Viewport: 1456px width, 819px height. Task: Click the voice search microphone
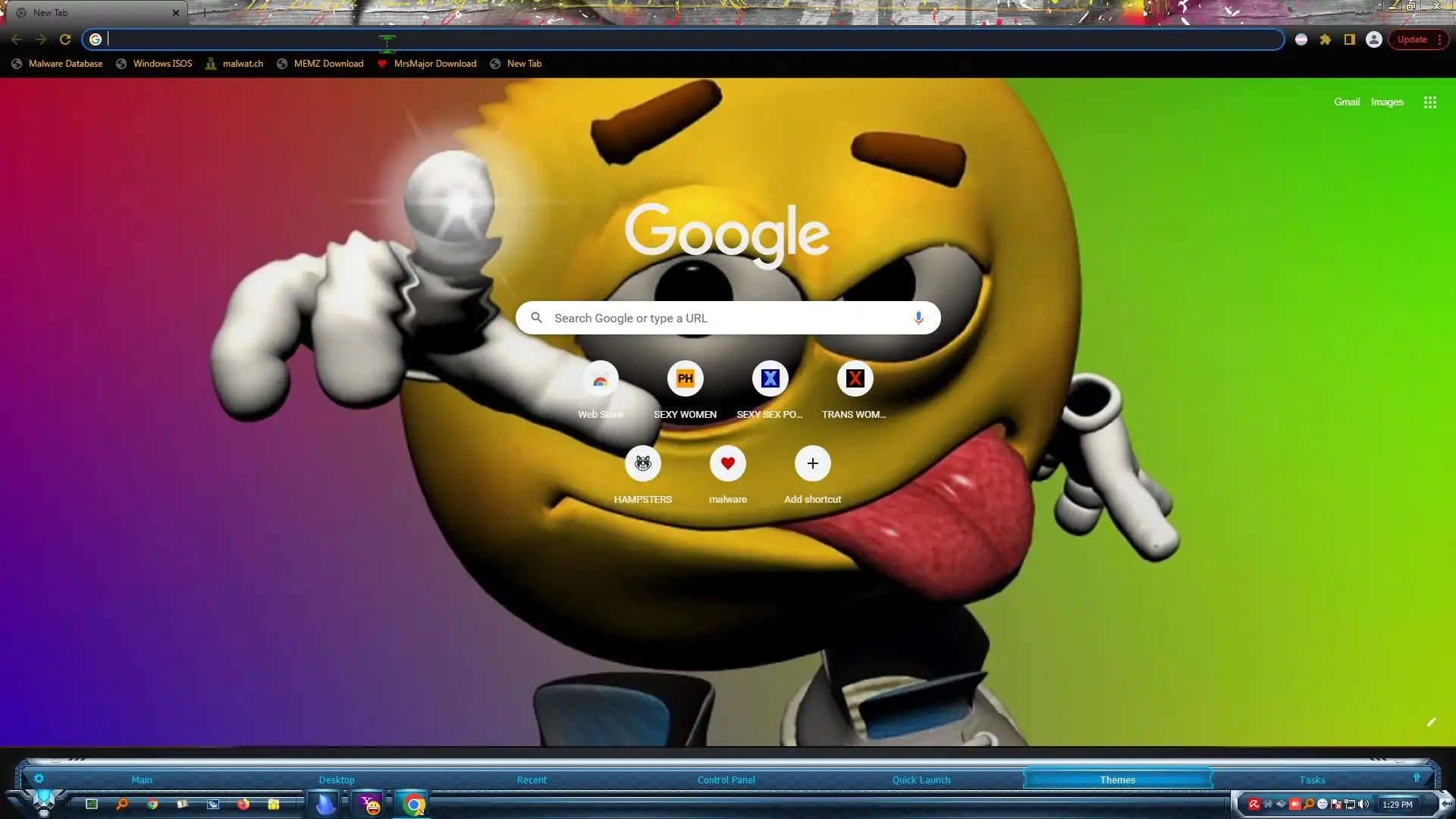[918, 318]
